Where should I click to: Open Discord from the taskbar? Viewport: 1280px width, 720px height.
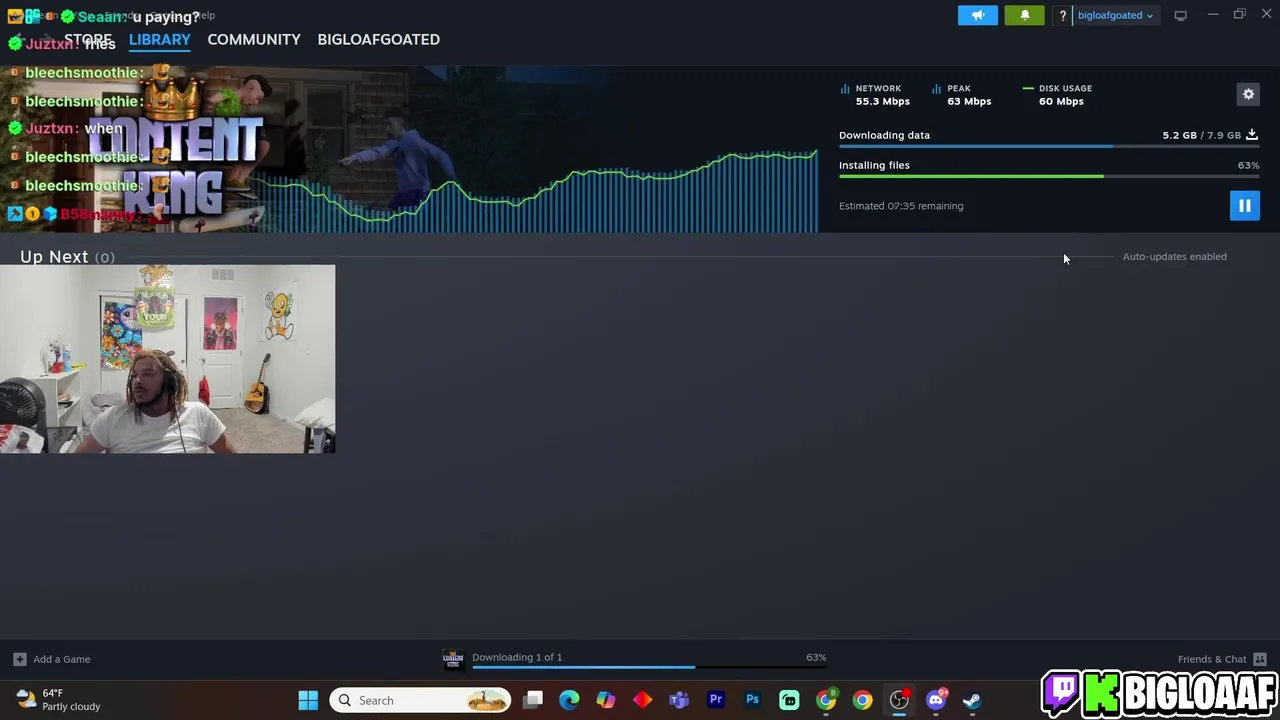[936, 700]
